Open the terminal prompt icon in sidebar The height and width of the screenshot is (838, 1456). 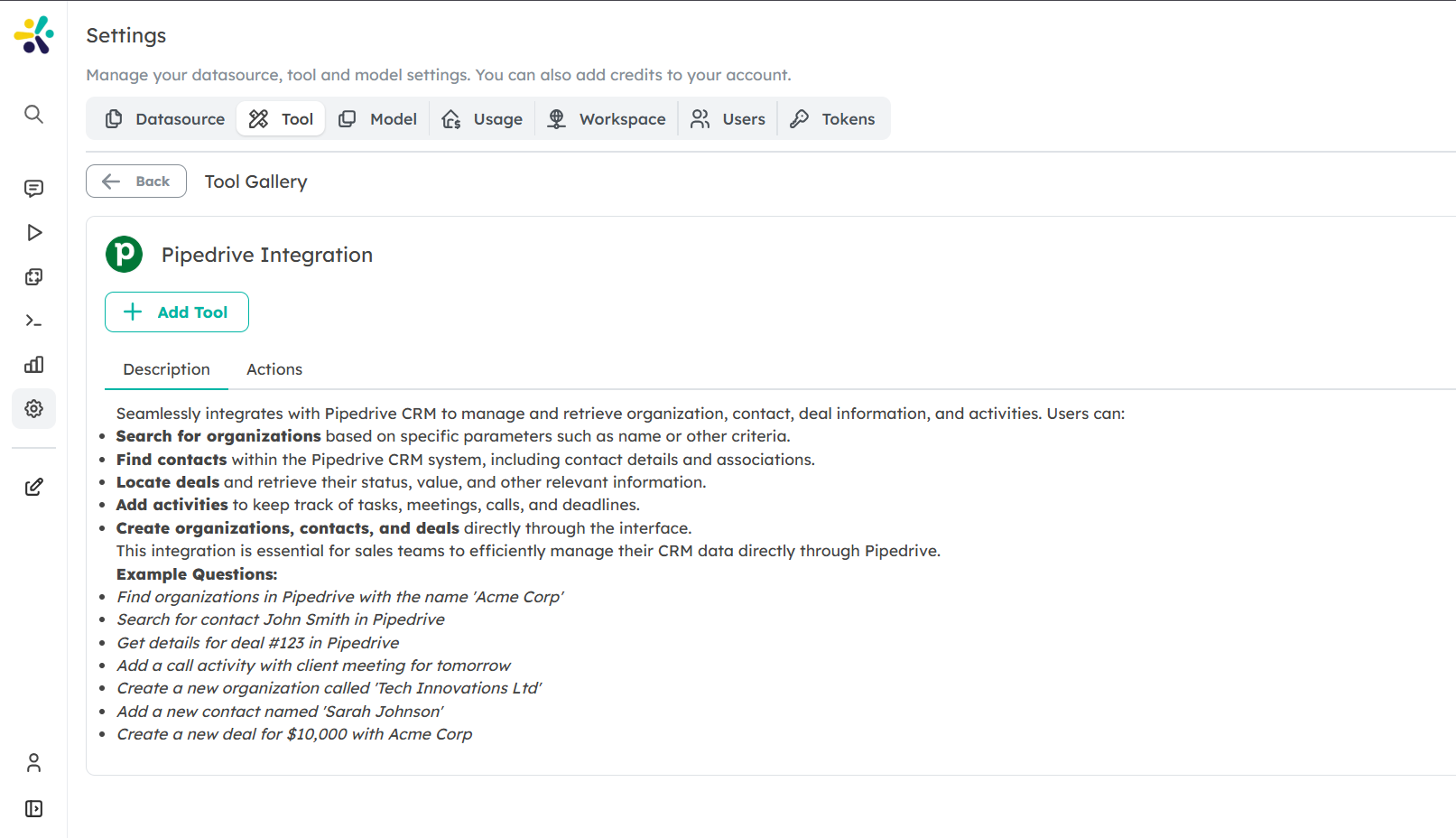(x=33, y=321)
